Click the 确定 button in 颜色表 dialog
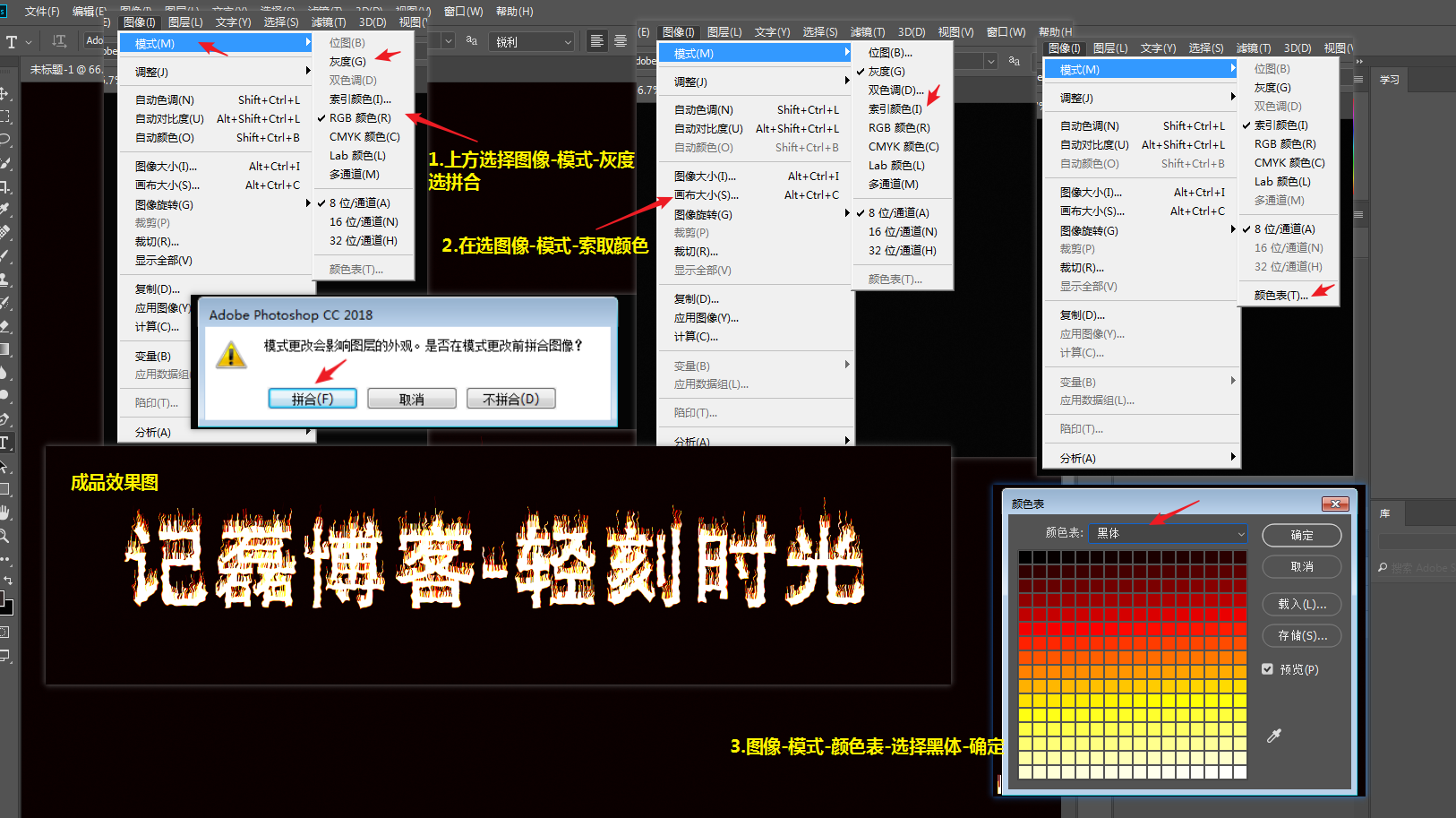Screen dimensions: 1456x818 [1301, 535]
